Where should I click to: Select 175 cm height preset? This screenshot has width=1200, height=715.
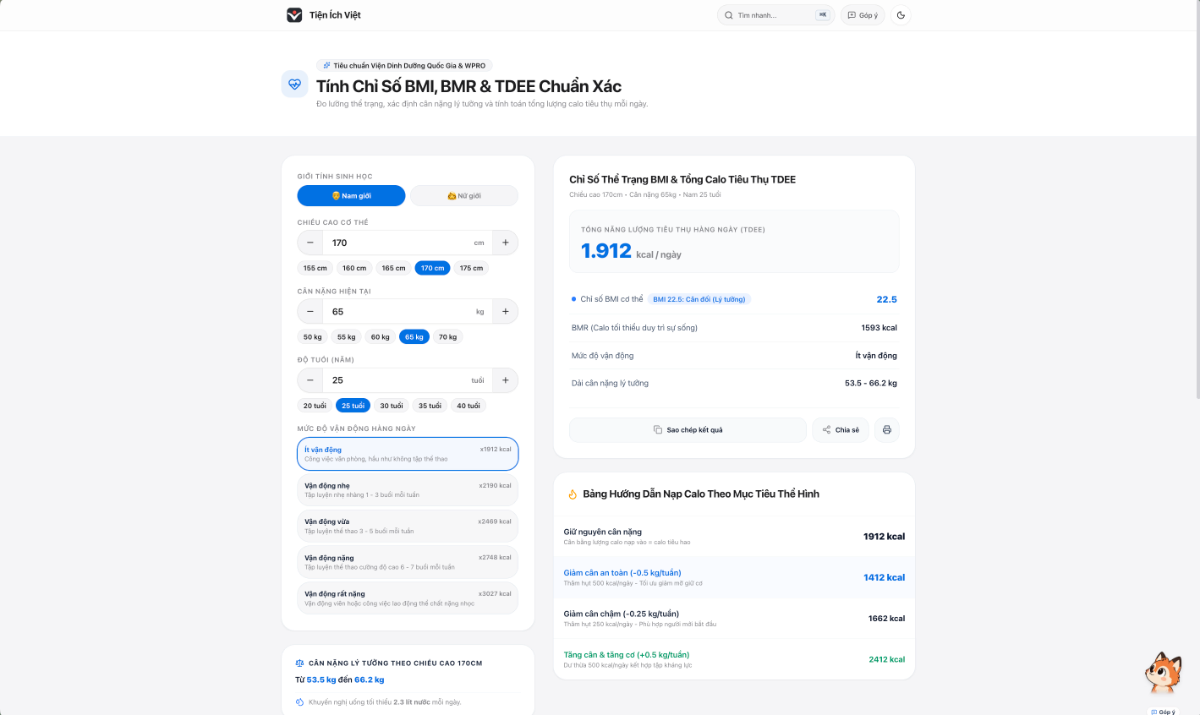tap(471, 268)
